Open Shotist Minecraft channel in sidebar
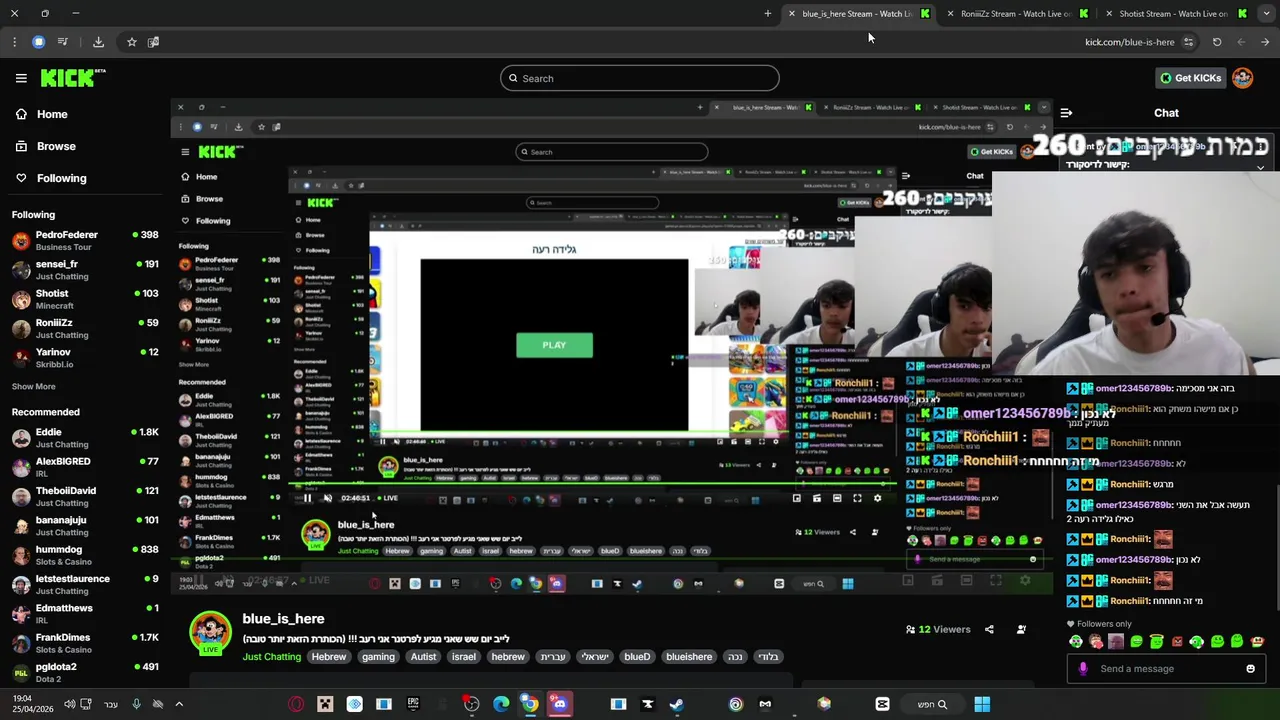 click(84, 299)
